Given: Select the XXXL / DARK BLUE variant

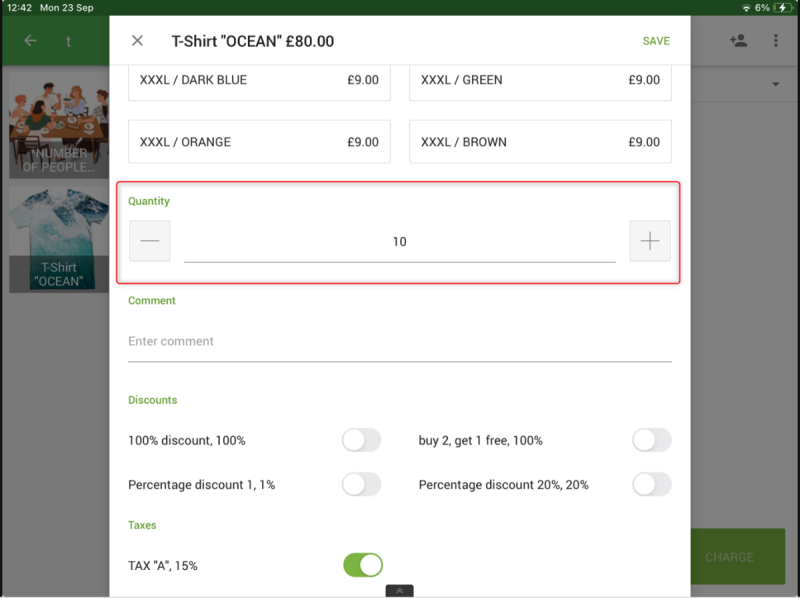Looking at the screenshot, I should (259, 80).
